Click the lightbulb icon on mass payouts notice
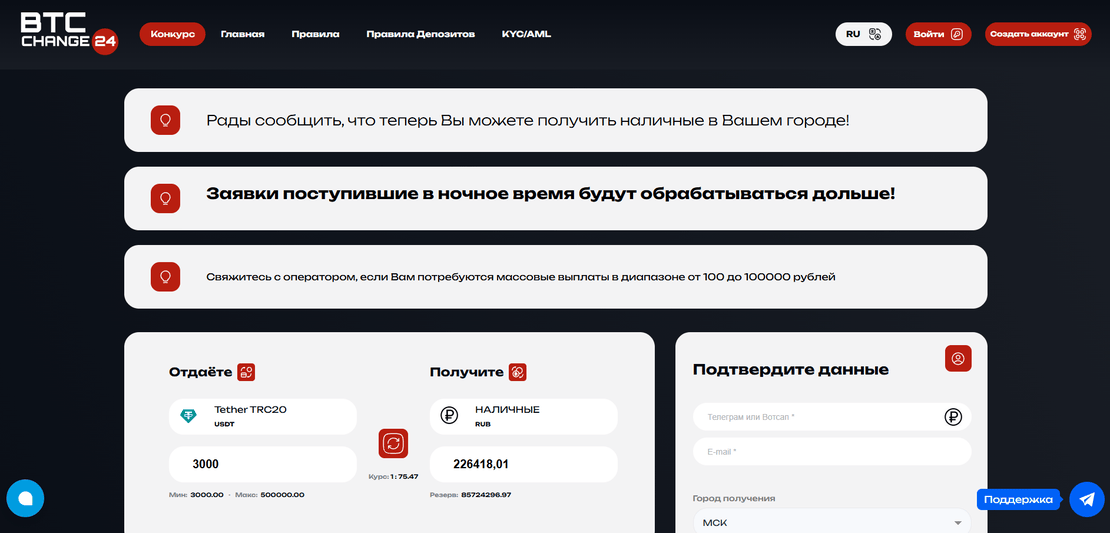Screen dimensions: 1110x533 [165, 277]
